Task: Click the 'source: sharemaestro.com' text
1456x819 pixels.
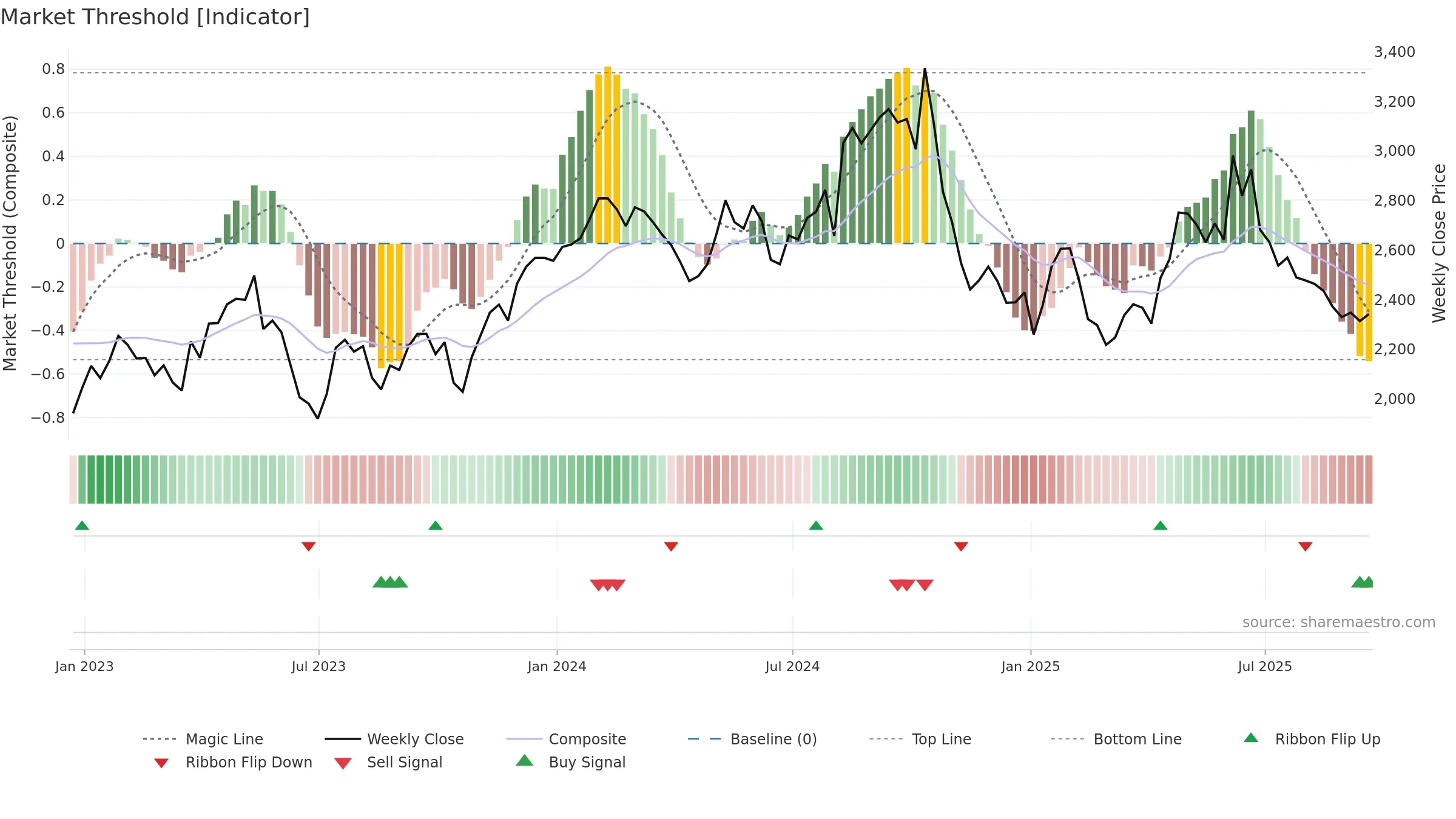Action: (1339, 622)
